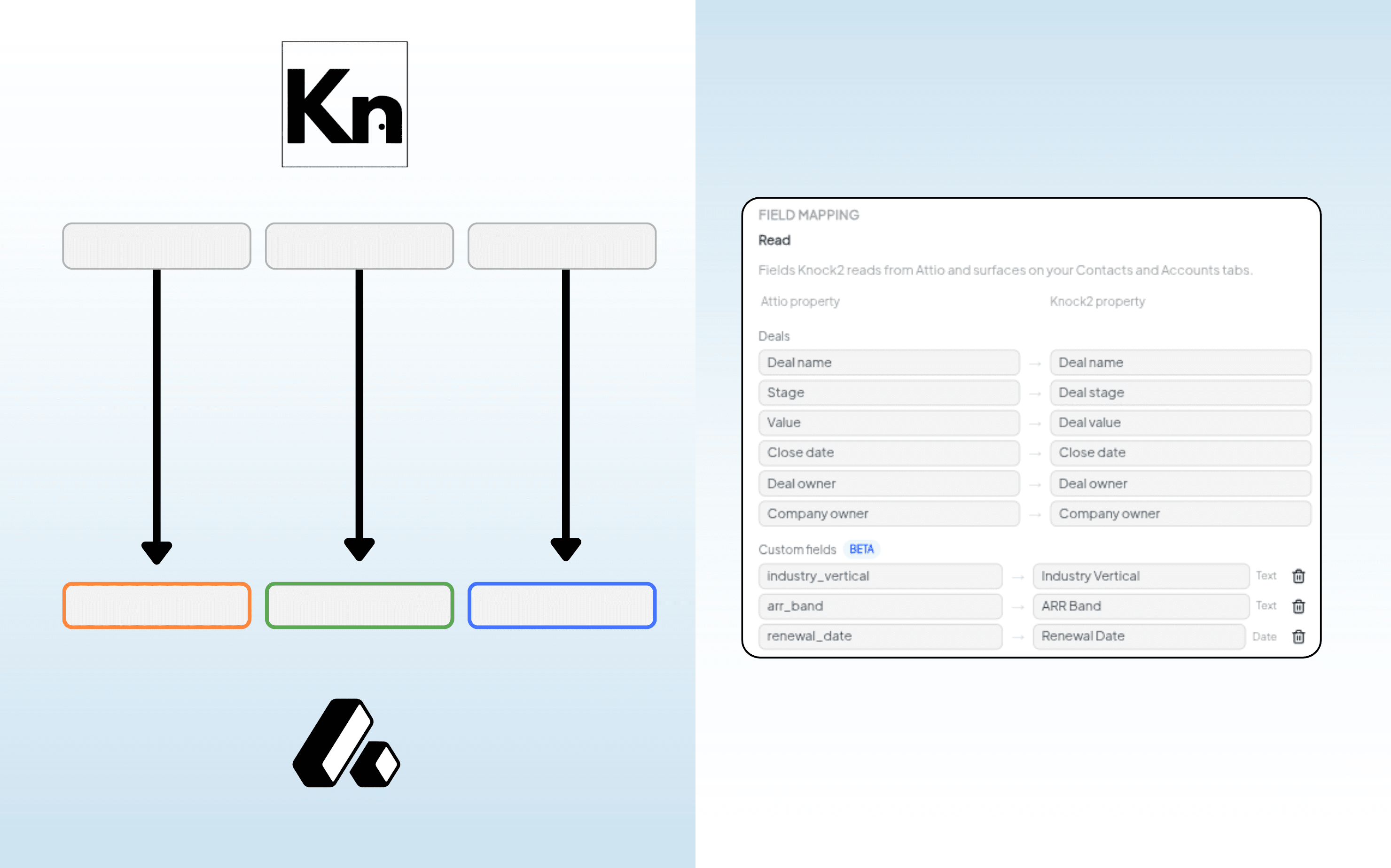Image resolution: width=1391 pixels, height=868 pixels.
Task: Click the Knock2 Deal owner field
Action: coord(1180,483)
